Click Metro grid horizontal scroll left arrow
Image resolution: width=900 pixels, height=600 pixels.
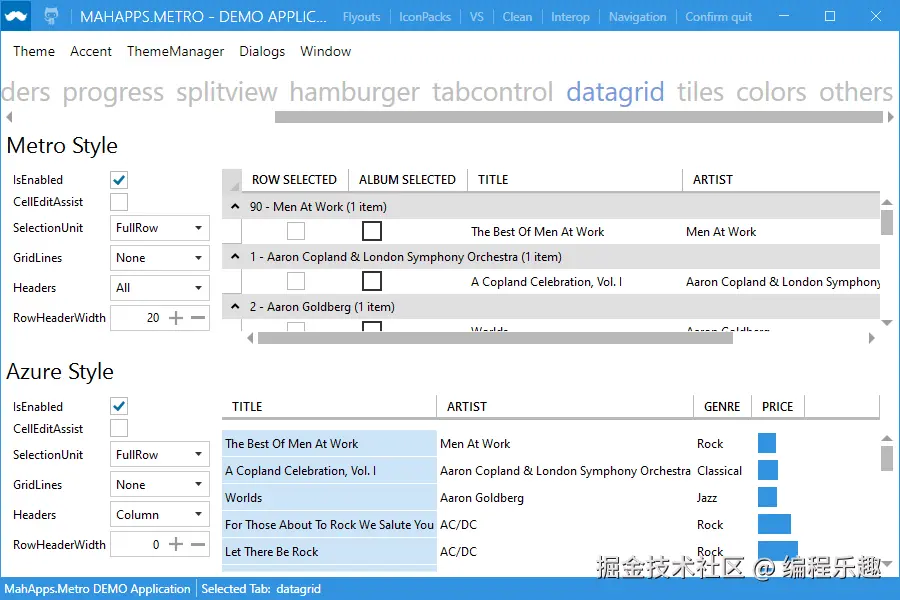point(250,338)
